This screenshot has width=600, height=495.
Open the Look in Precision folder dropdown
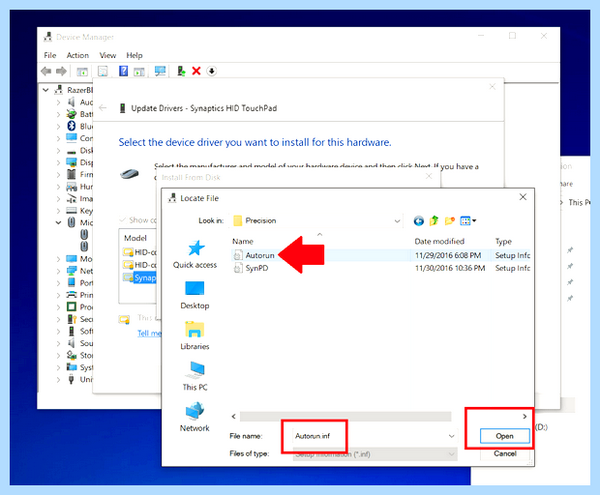[397, 221]
